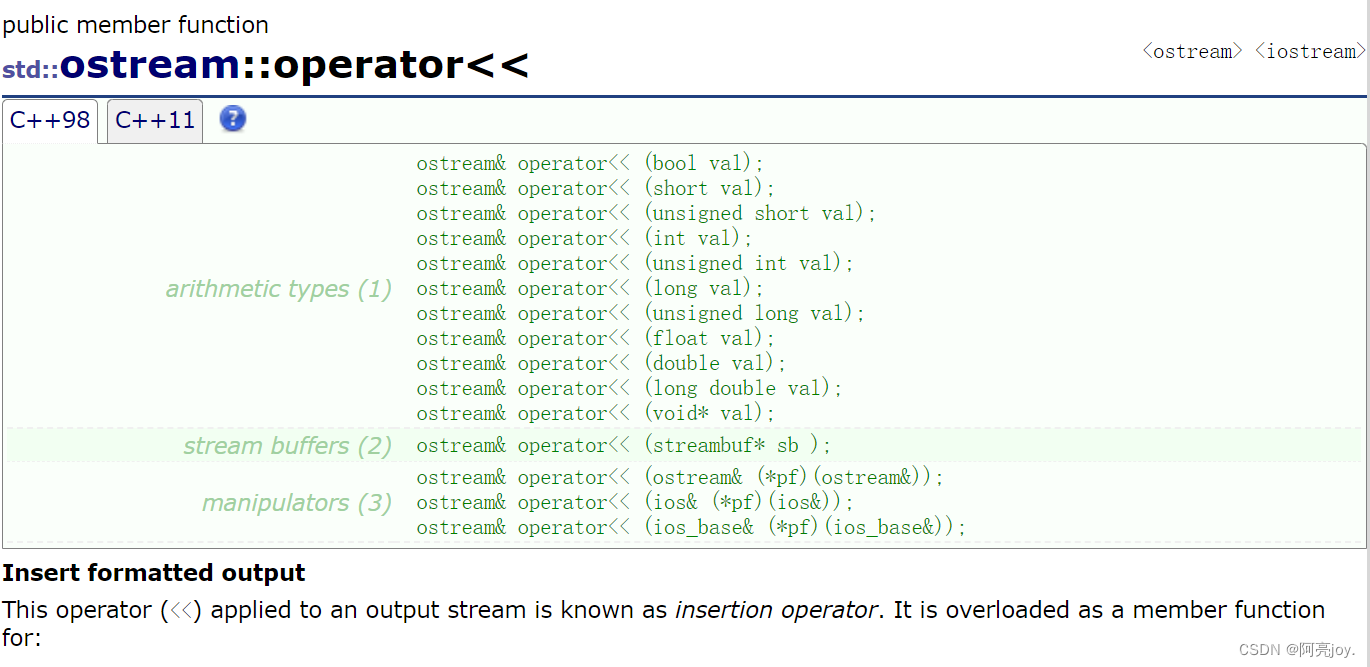The width and height of the screenshot is (1370, 667).
Task: Click the operator<< (unsigned short val) line
Action: [x=646, y=214]
